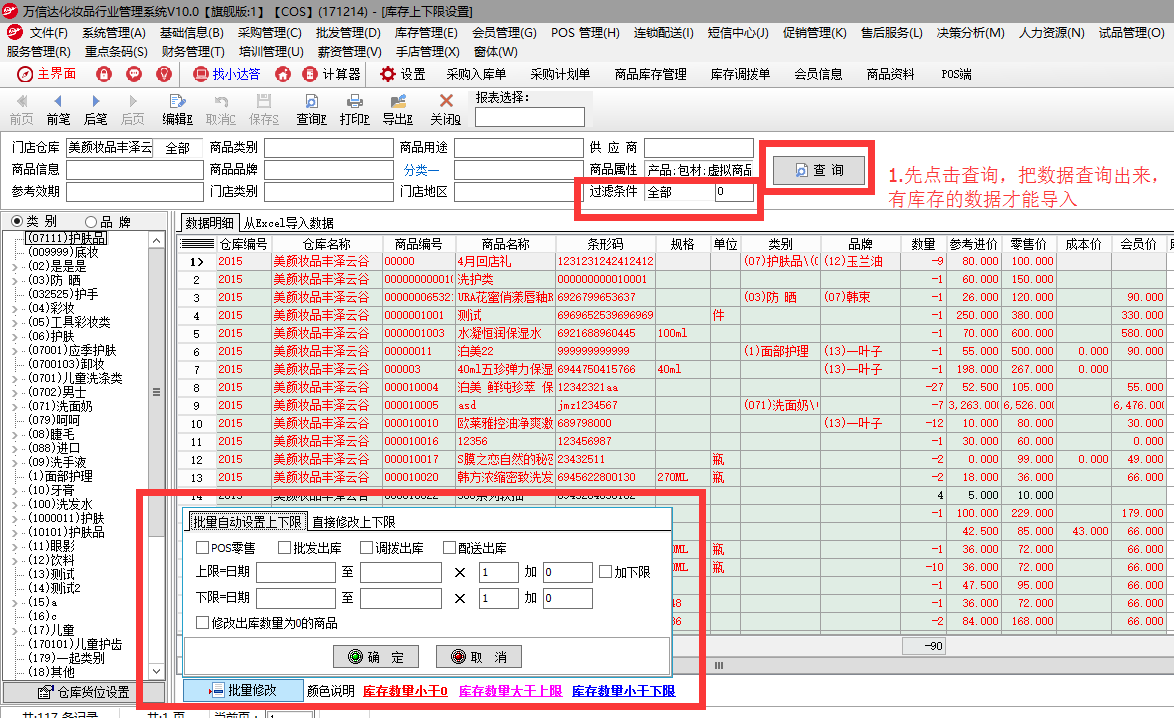
Task: Check the 加下限 checkbox
Action: click(605, 573)
